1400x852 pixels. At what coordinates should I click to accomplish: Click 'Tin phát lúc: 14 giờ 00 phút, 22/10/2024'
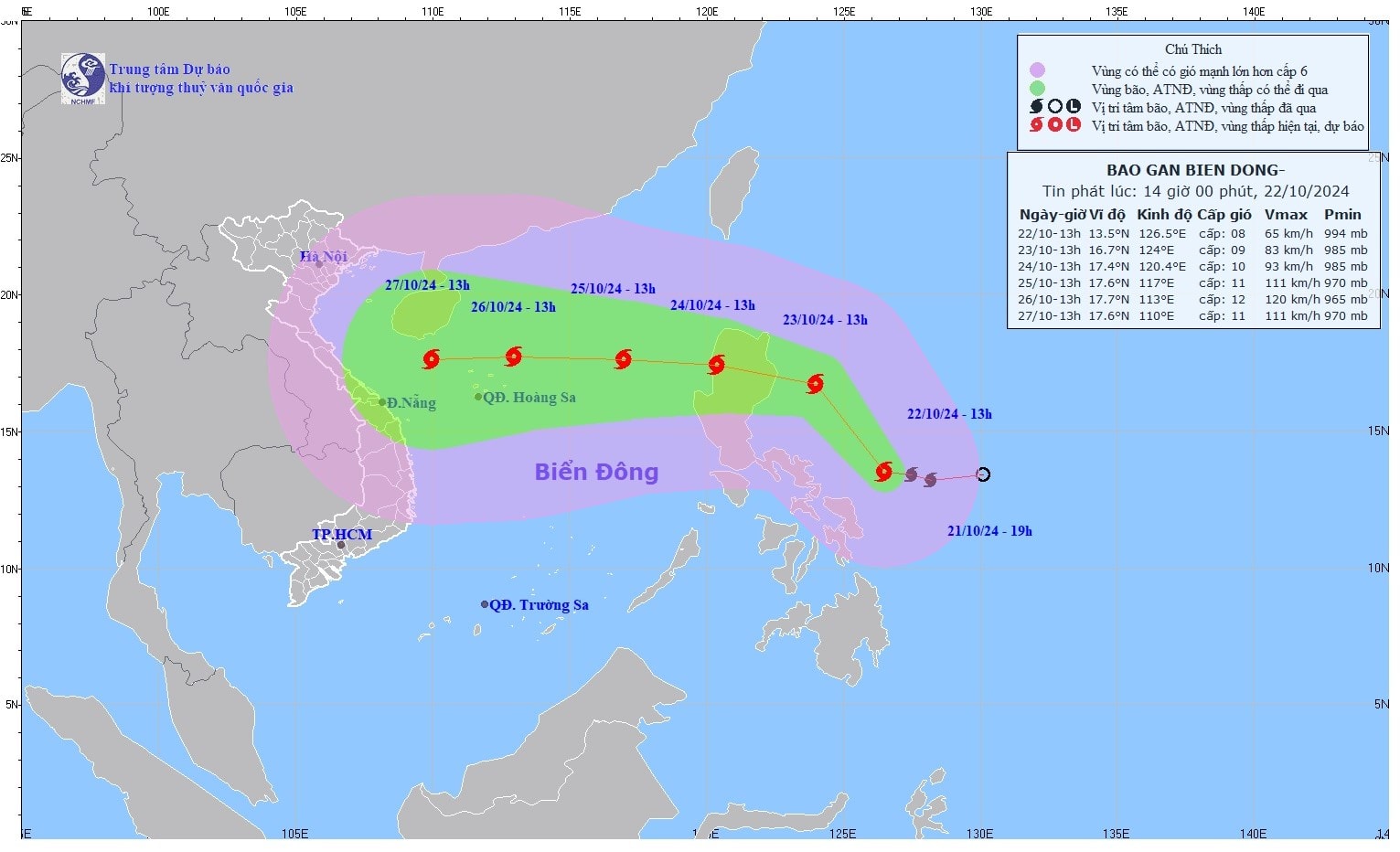pyautogui.click(x=1195, y=191)
